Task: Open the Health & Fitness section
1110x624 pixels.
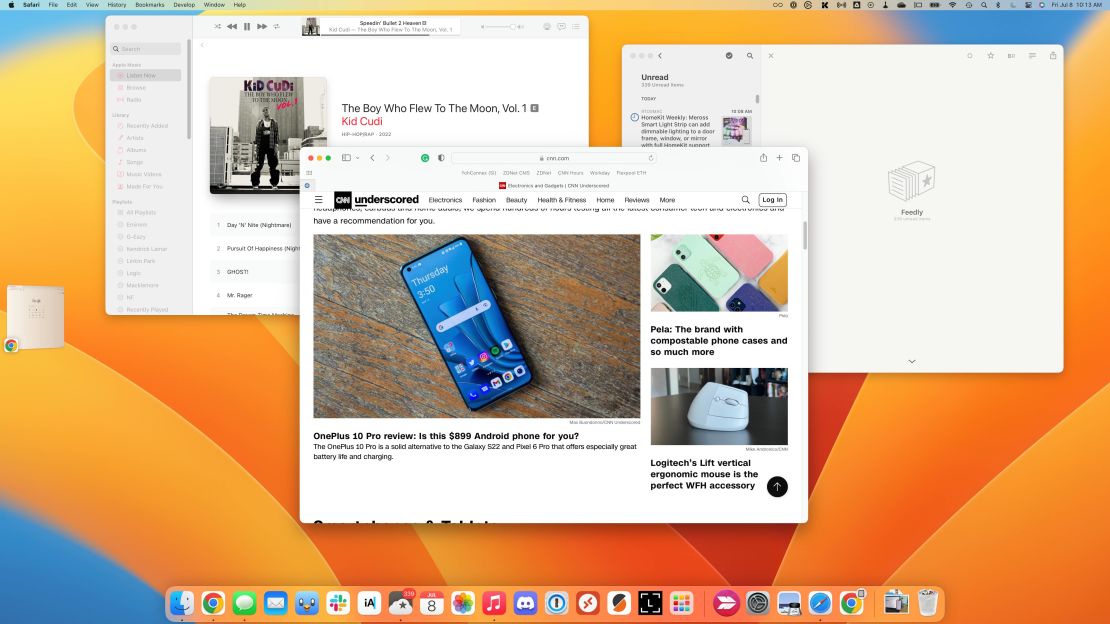Action: pos(561,200)
